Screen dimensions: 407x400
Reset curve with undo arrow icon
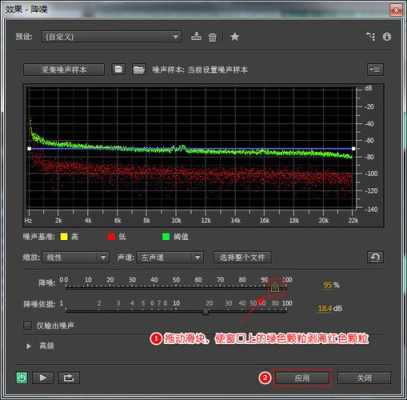[375, 257]
